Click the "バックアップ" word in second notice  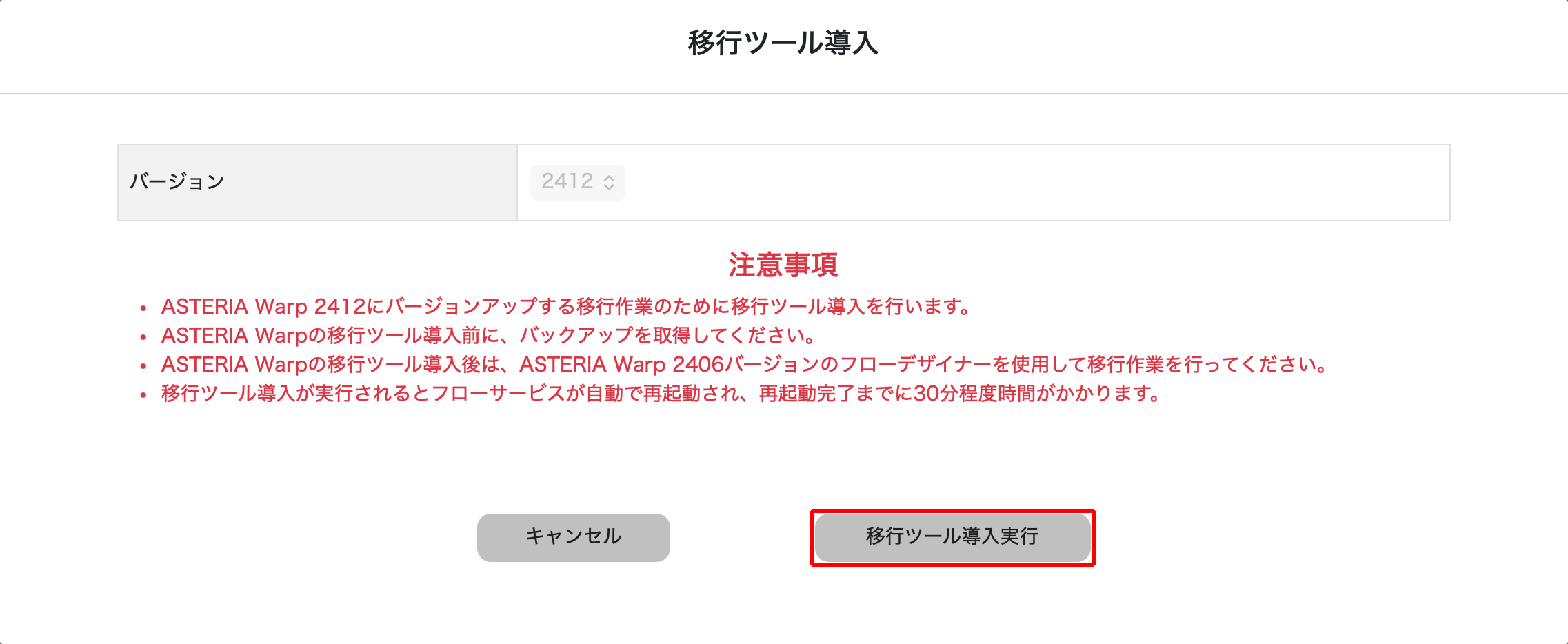pos(575,336)
